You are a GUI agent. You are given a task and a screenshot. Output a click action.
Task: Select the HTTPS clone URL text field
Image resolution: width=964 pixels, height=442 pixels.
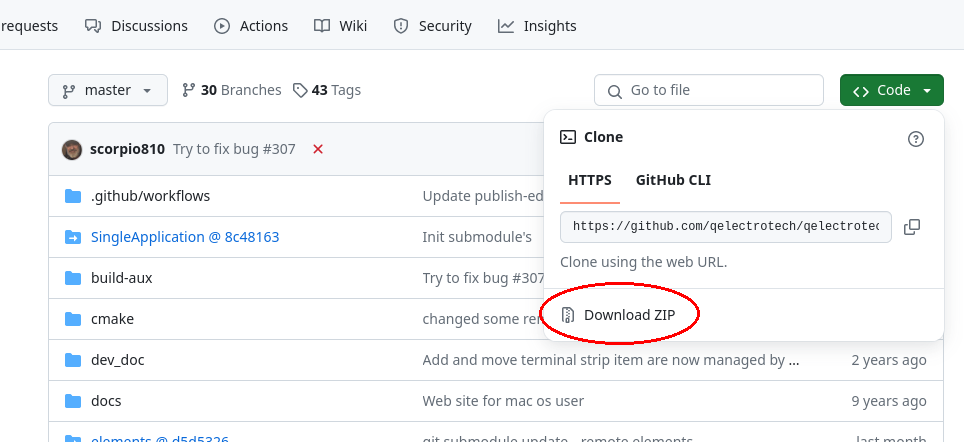click(725, 227)
